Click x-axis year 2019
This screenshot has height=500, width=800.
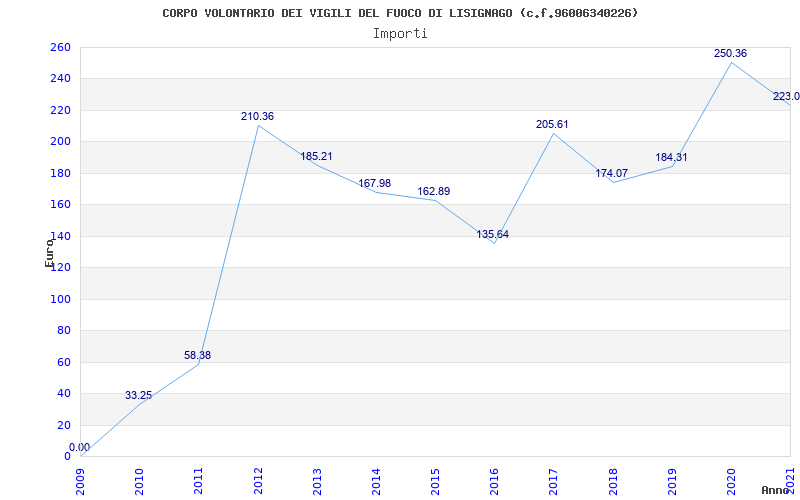(672, 481)
